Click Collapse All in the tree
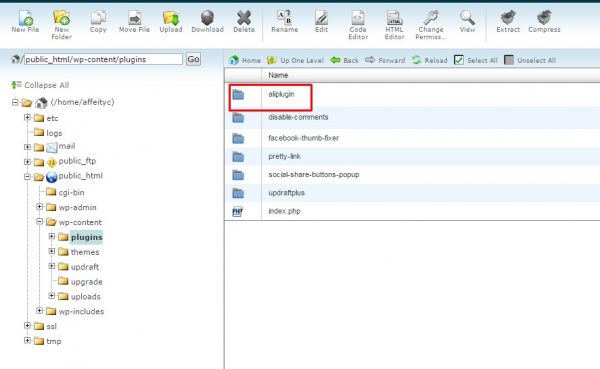600x369 pixels. click(x=41, y=85)
